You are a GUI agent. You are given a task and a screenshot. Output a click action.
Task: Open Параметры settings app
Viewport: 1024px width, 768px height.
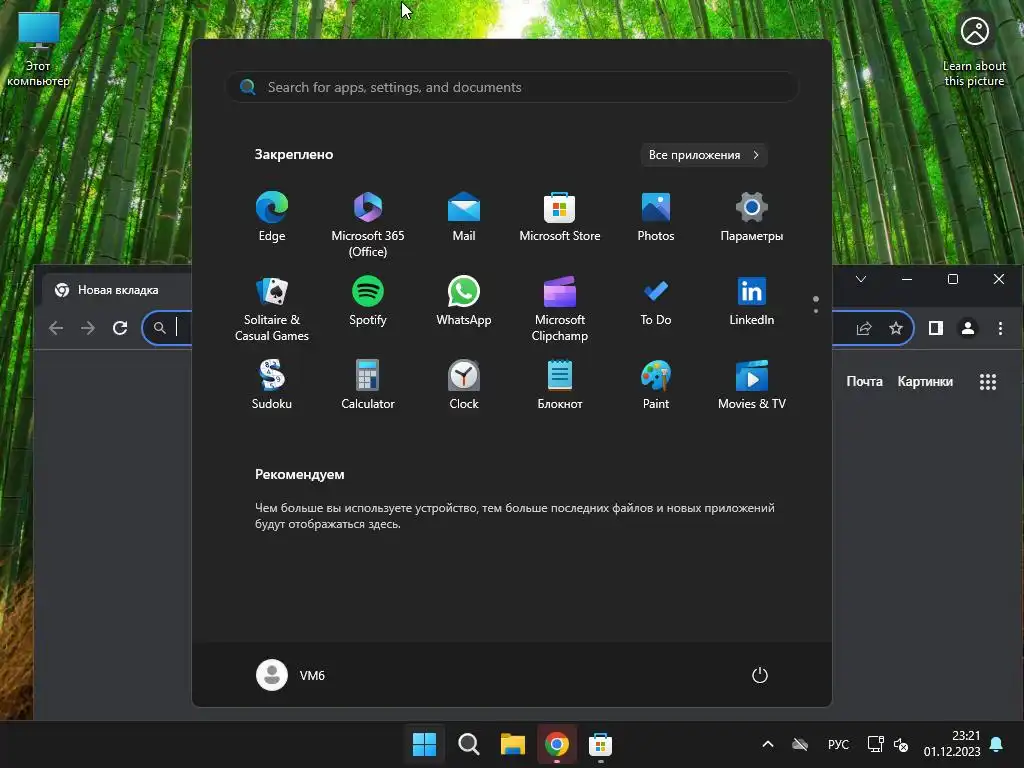pyautogui.click(x=752, y=217)
